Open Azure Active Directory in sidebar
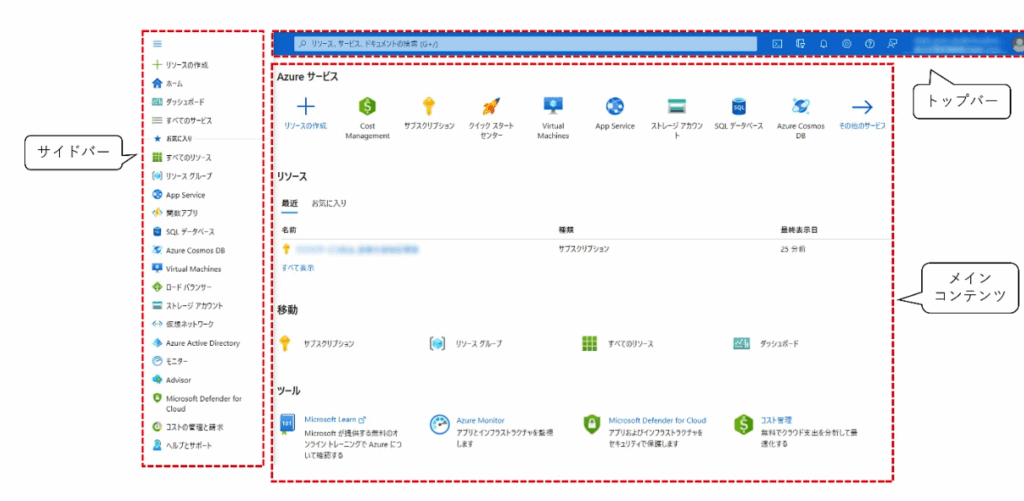1024x501 pixels. click(x=202, y=343)
